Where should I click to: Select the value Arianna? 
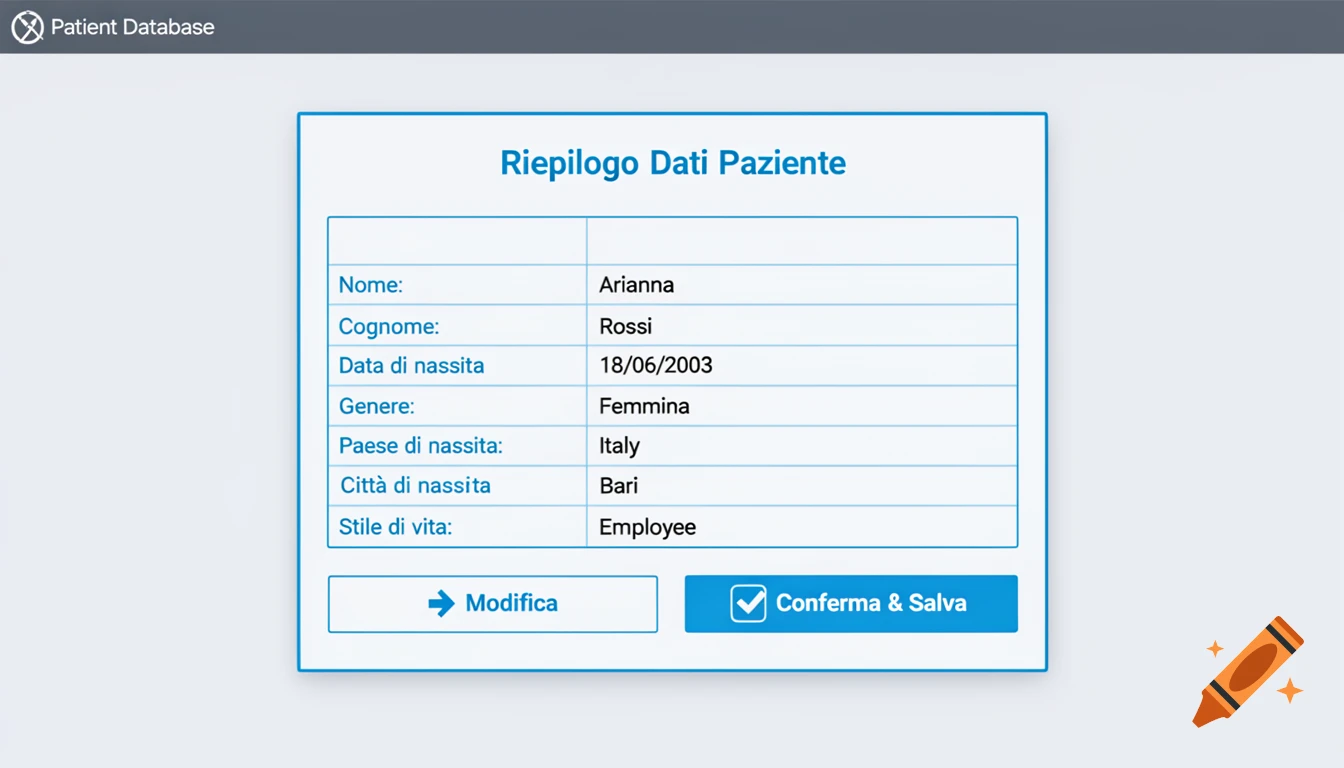tap(637, 285)
